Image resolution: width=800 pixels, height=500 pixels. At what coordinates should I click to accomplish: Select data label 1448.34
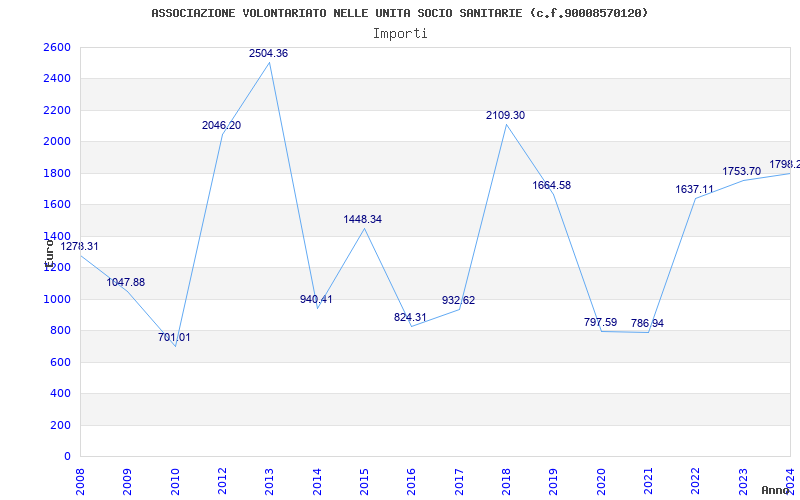click(363, 219)
